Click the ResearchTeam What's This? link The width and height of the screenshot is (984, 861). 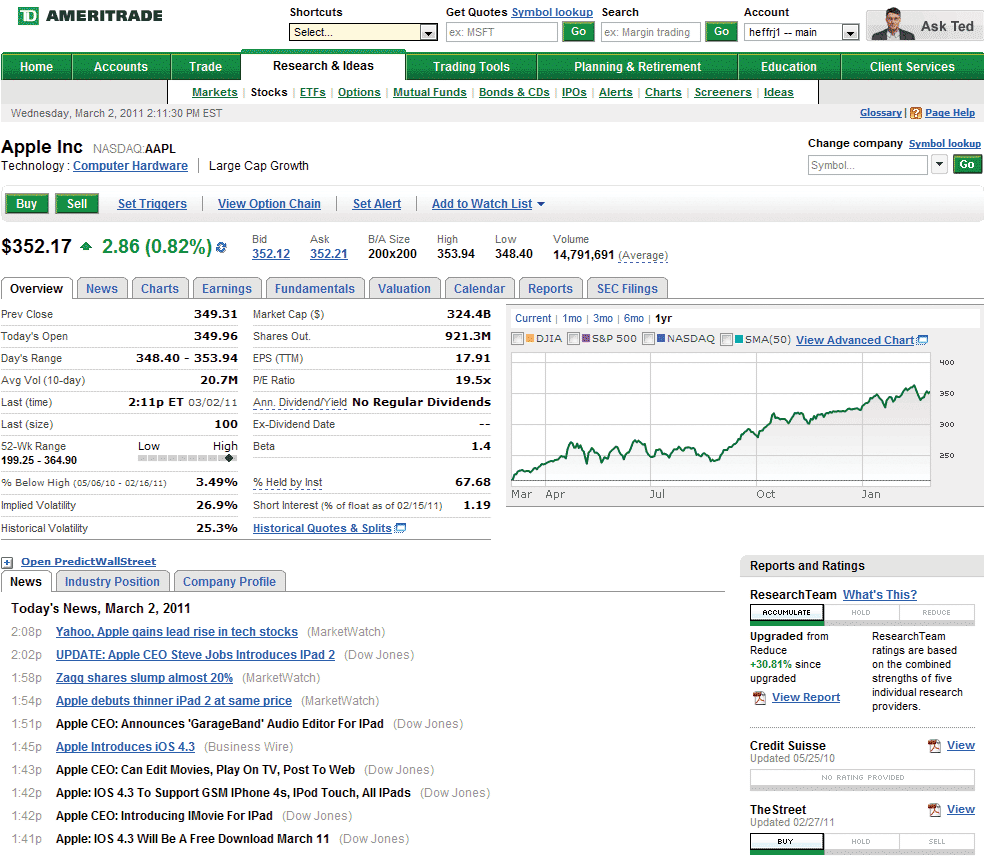pyautogui.click(x=880, y=595)
